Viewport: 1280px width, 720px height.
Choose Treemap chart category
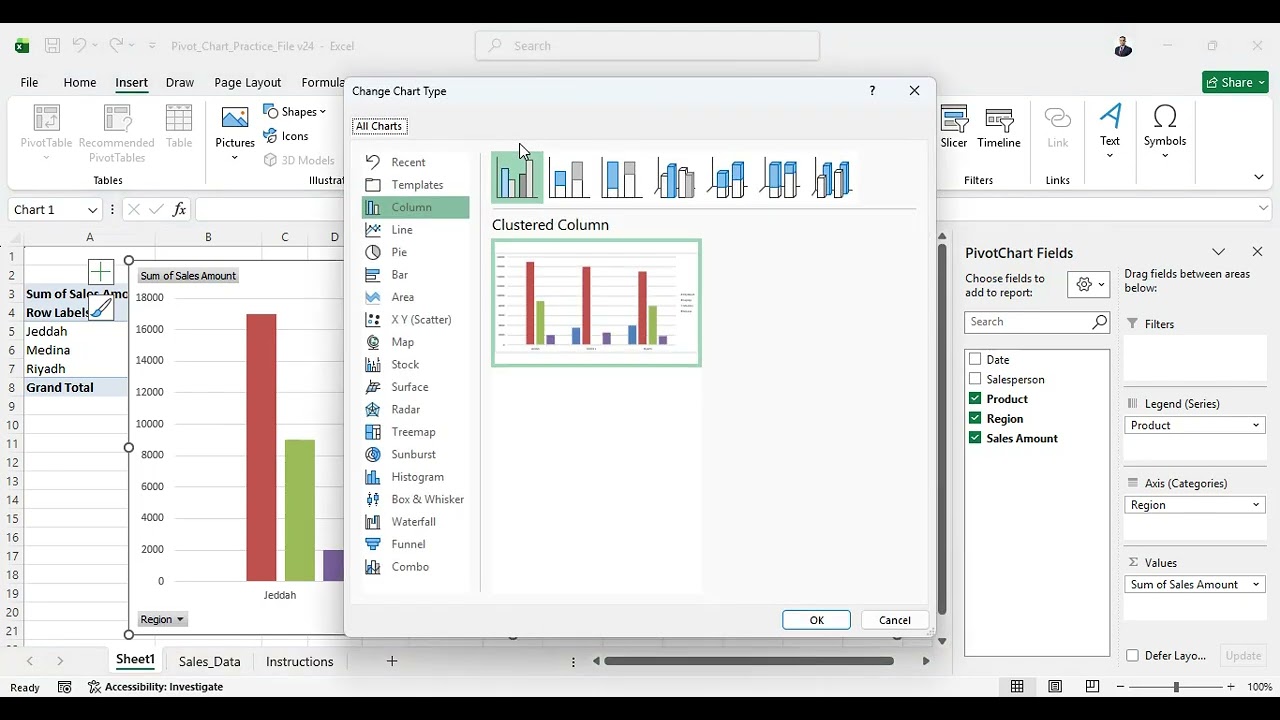click(415, 432)
